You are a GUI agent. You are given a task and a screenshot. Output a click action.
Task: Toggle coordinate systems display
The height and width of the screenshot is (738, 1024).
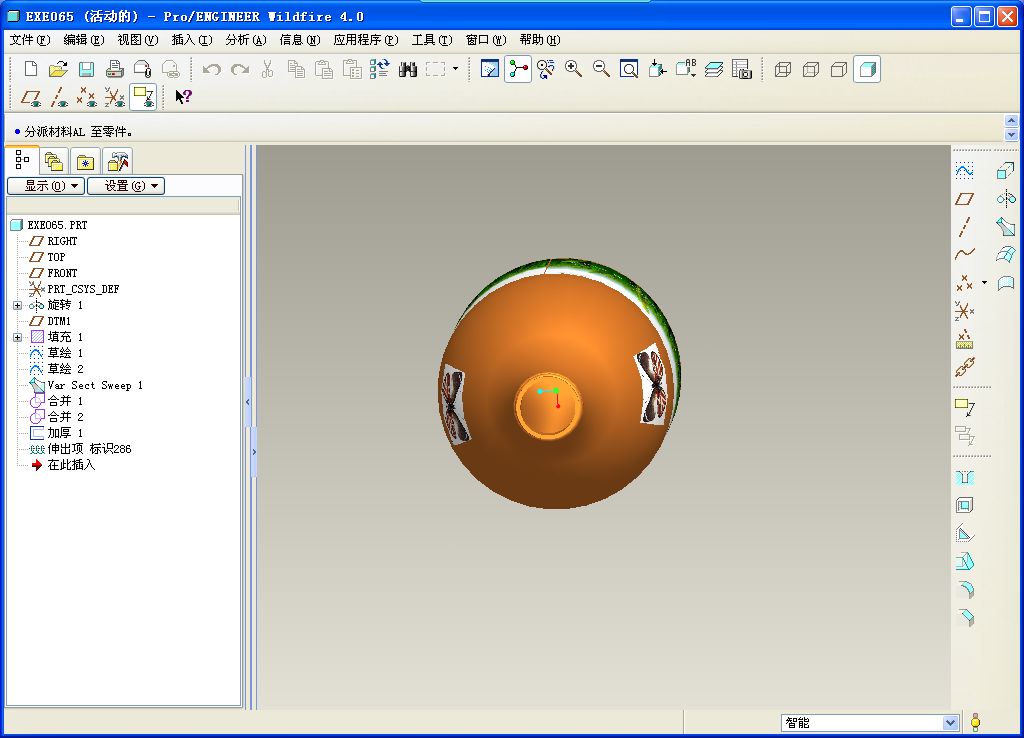pos(114,97)
